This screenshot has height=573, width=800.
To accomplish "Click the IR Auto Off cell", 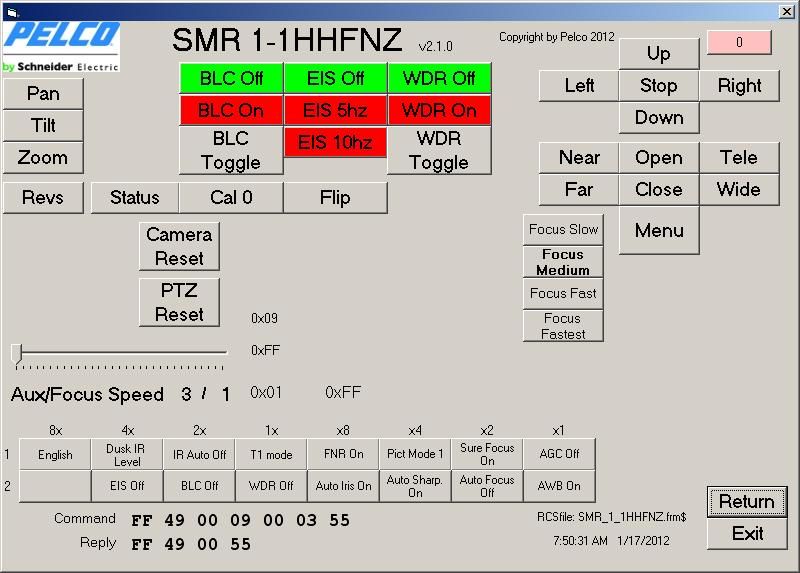I will point(199,455).
